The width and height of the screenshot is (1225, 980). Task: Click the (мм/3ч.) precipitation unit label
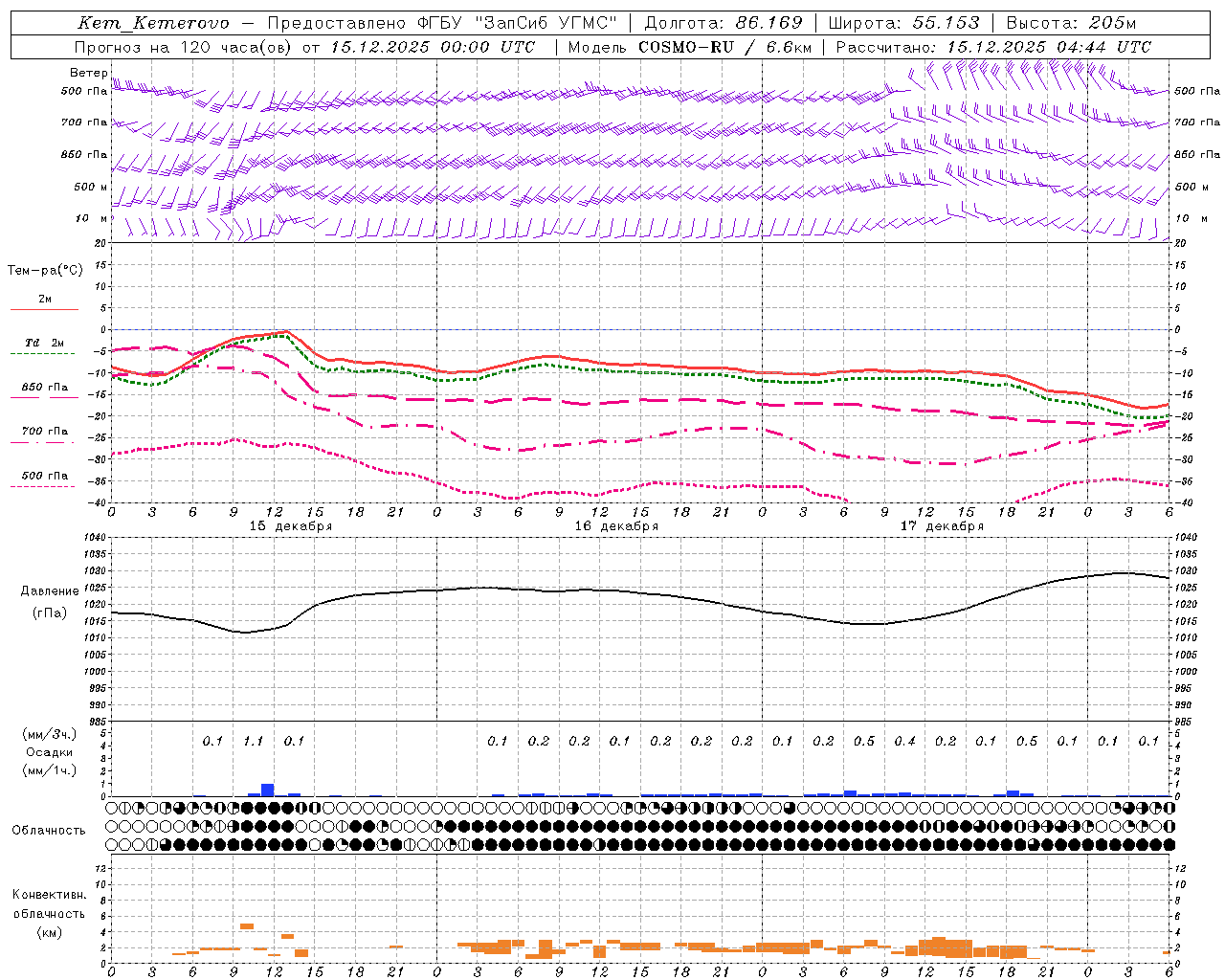point(49,734)
